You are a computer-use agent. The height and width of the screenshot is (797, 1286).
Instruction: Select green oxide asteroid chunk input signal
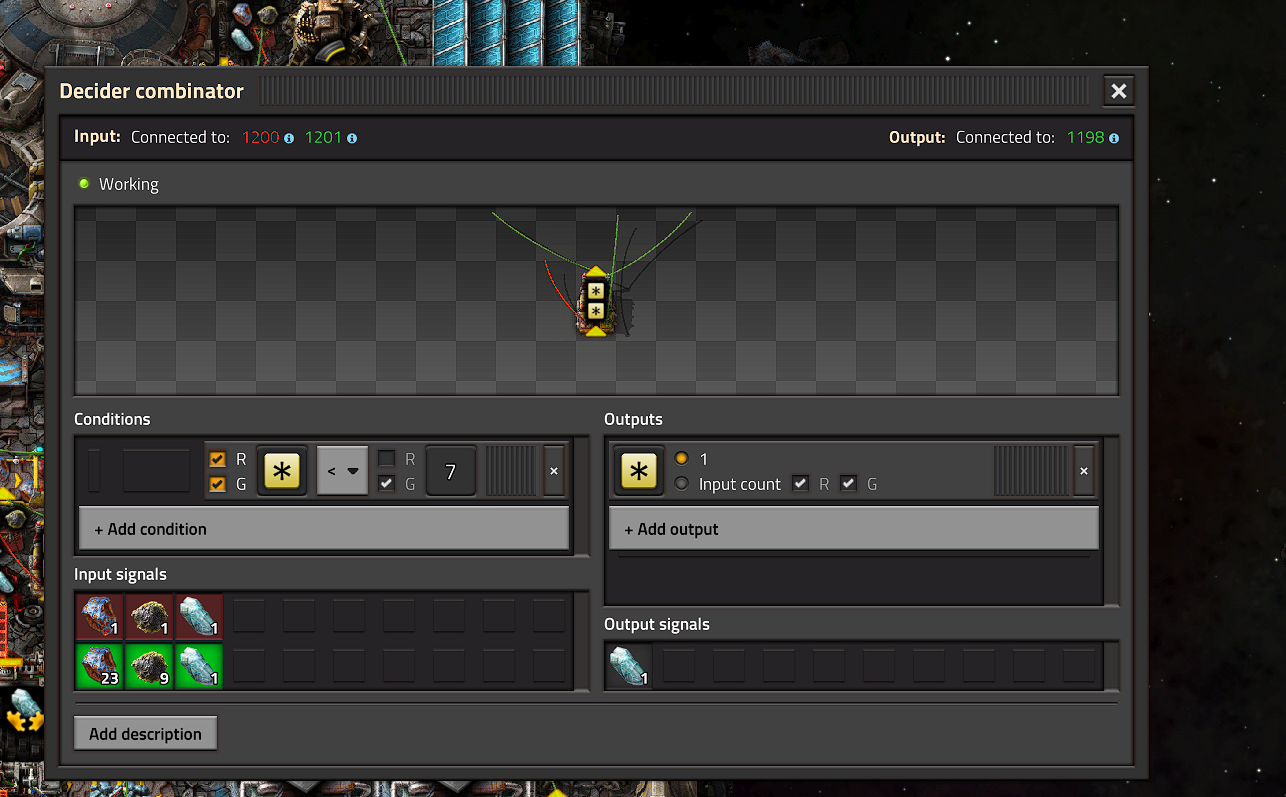pyautogui.click(x=199, y=666)
